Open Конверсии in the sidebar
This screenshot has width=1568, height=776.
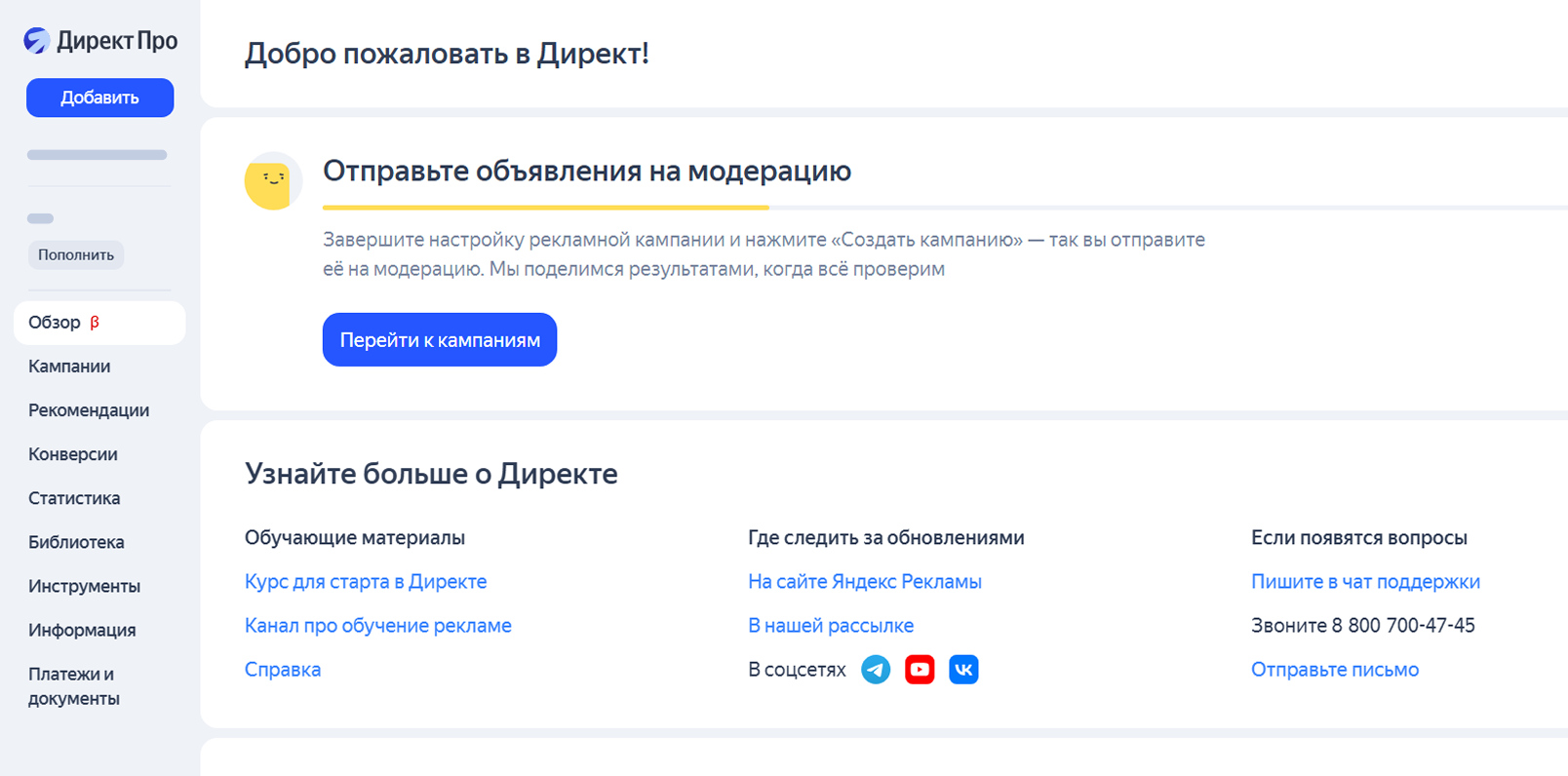73,454
